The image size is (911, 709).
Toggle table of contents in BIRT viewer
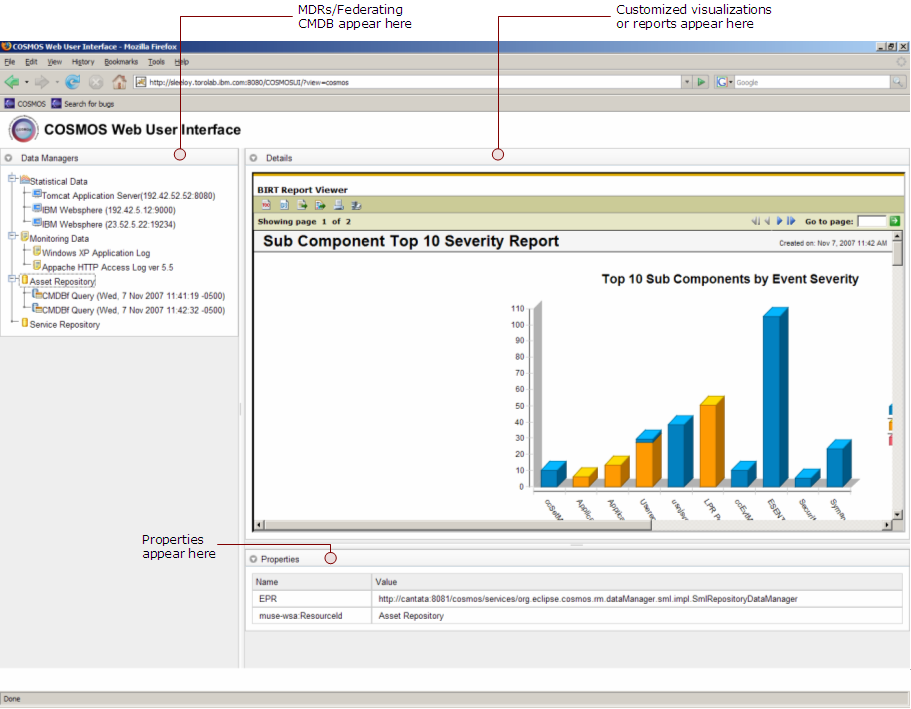(266, 205)
